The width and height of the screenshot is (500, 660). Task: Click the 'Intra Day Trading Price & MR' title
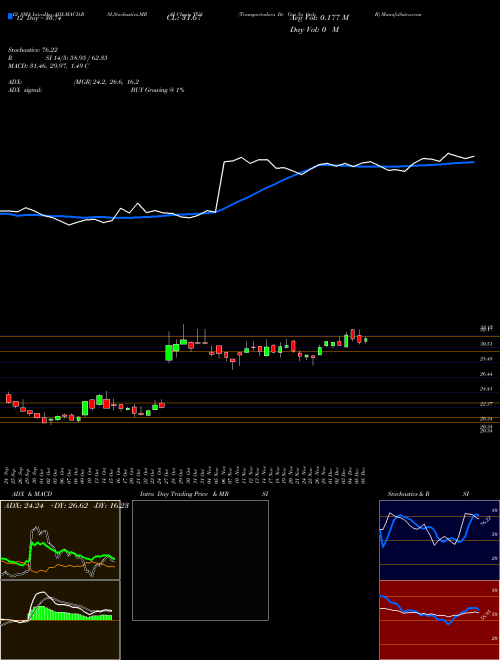coord(184,494)
